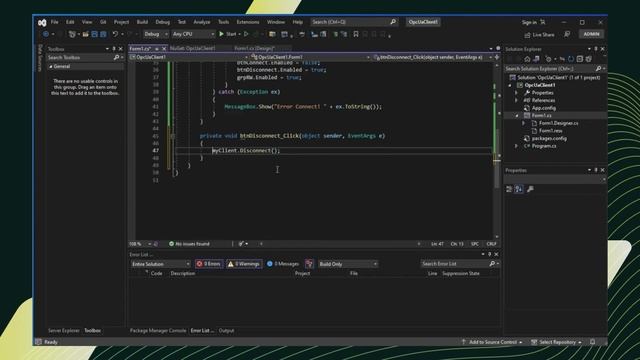Toggle Alphabetical sort in Properties panel
The height and width of the screenshot is (360, 640).
[x=518, y=189]
